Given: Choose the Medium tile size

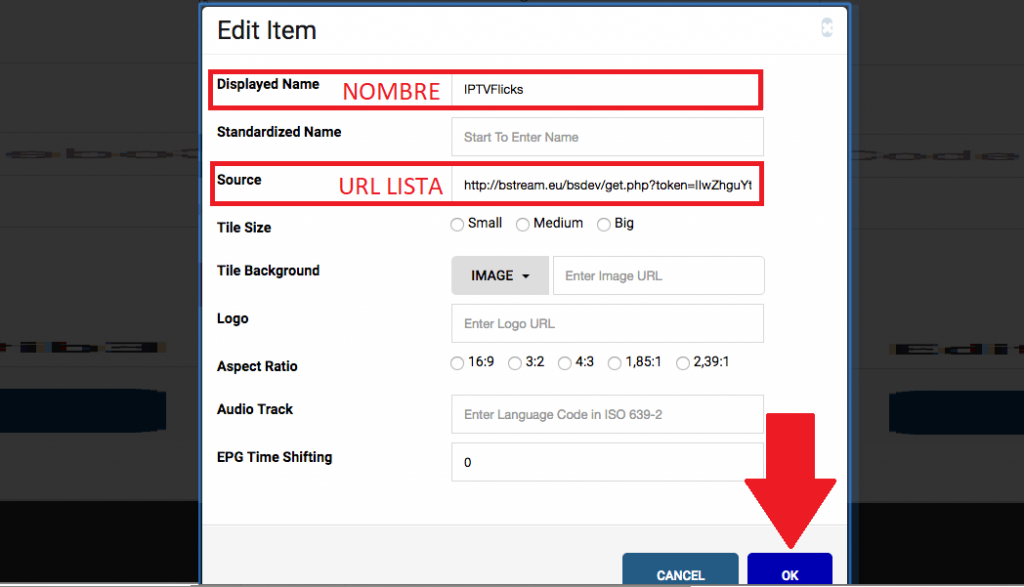Looking at the screenshot, I should [x=522, y=224].
